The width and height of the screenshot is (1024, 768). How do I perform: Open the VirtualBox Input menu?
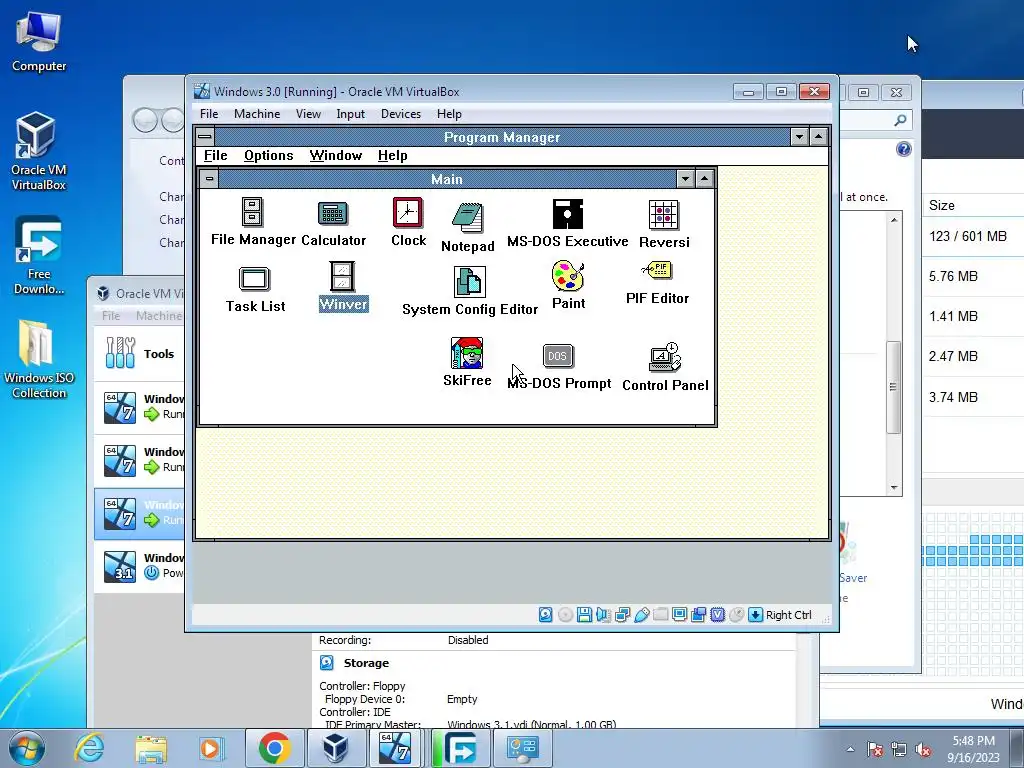point(351,114)
